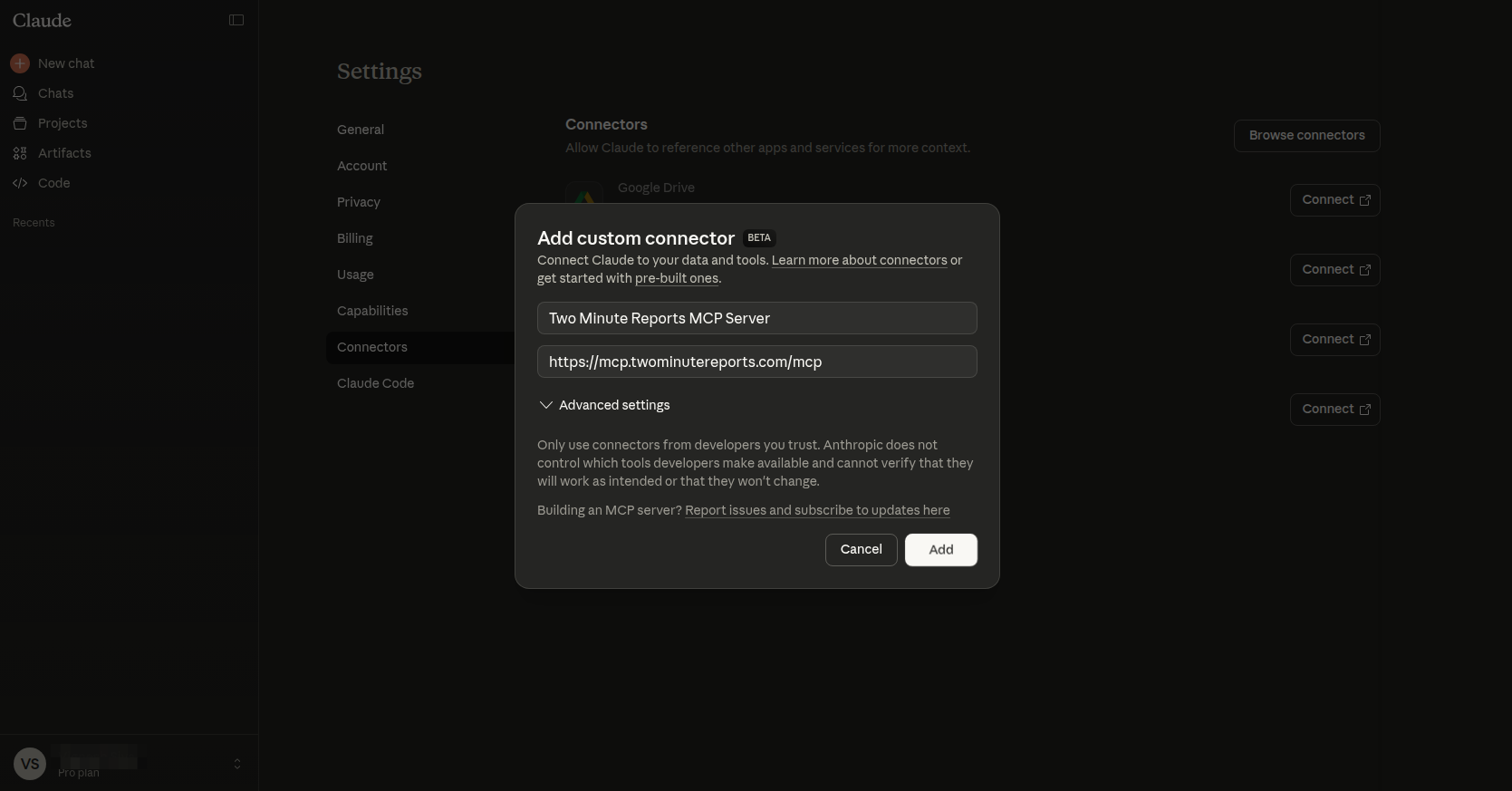Image resolution: width=1512 pixels, height=791 pixels.
Task: Open Chats from the speech bubble icon
Action: pyautogui.click(x=20, y=93)
